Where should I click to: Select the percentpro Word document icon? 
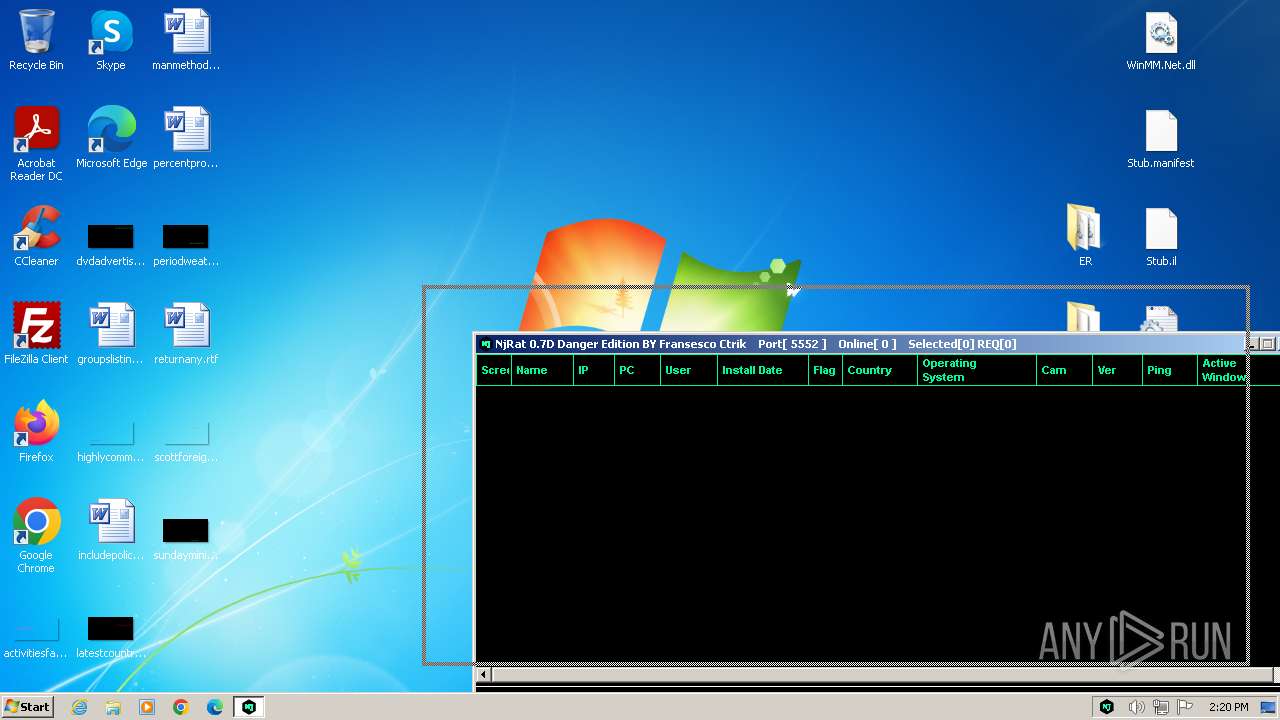[186, 138]
